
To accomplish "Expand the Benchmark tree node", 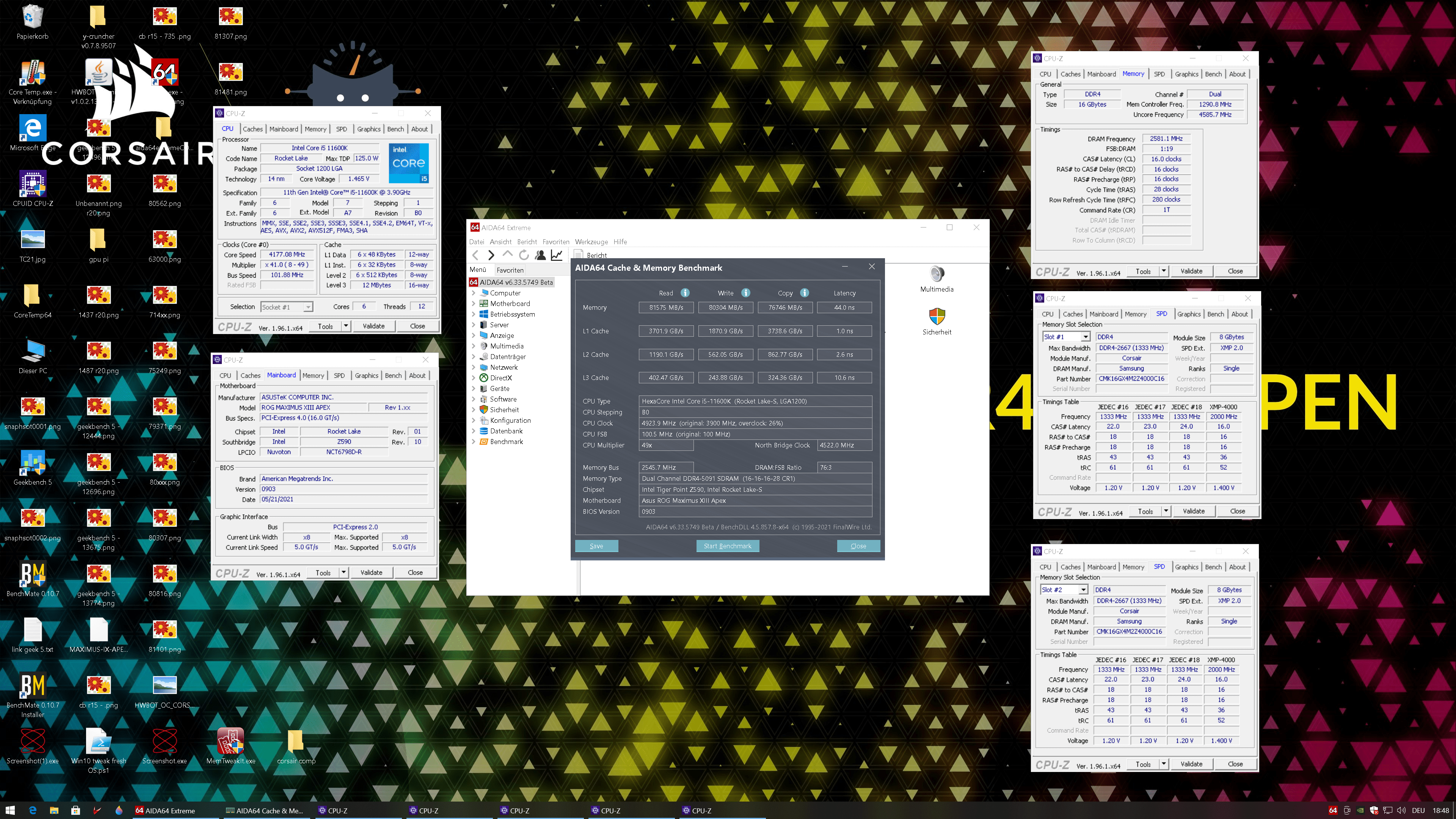I will (x=473, y=441).
